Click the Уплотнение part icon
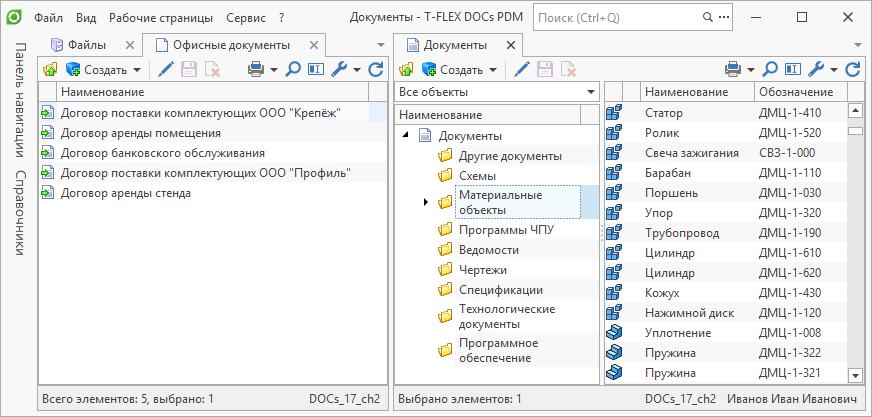 coord(613,333)
